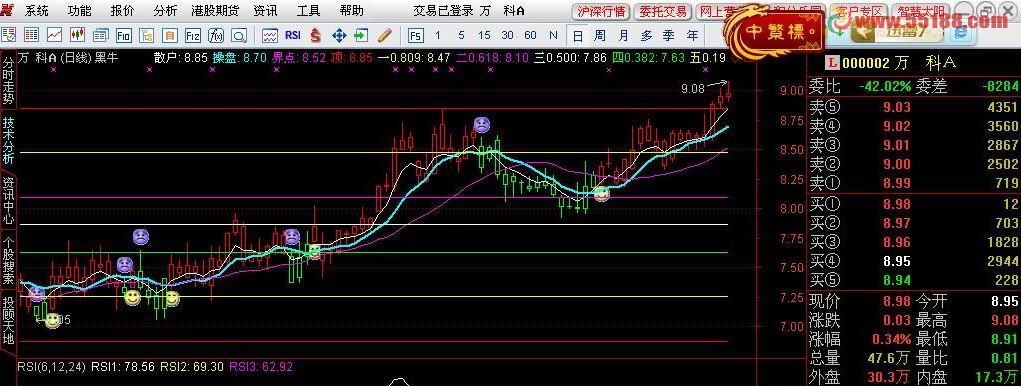1021x386 pixels.
Task: Select the 周 weekly period
Action: [x=600, y=35]
